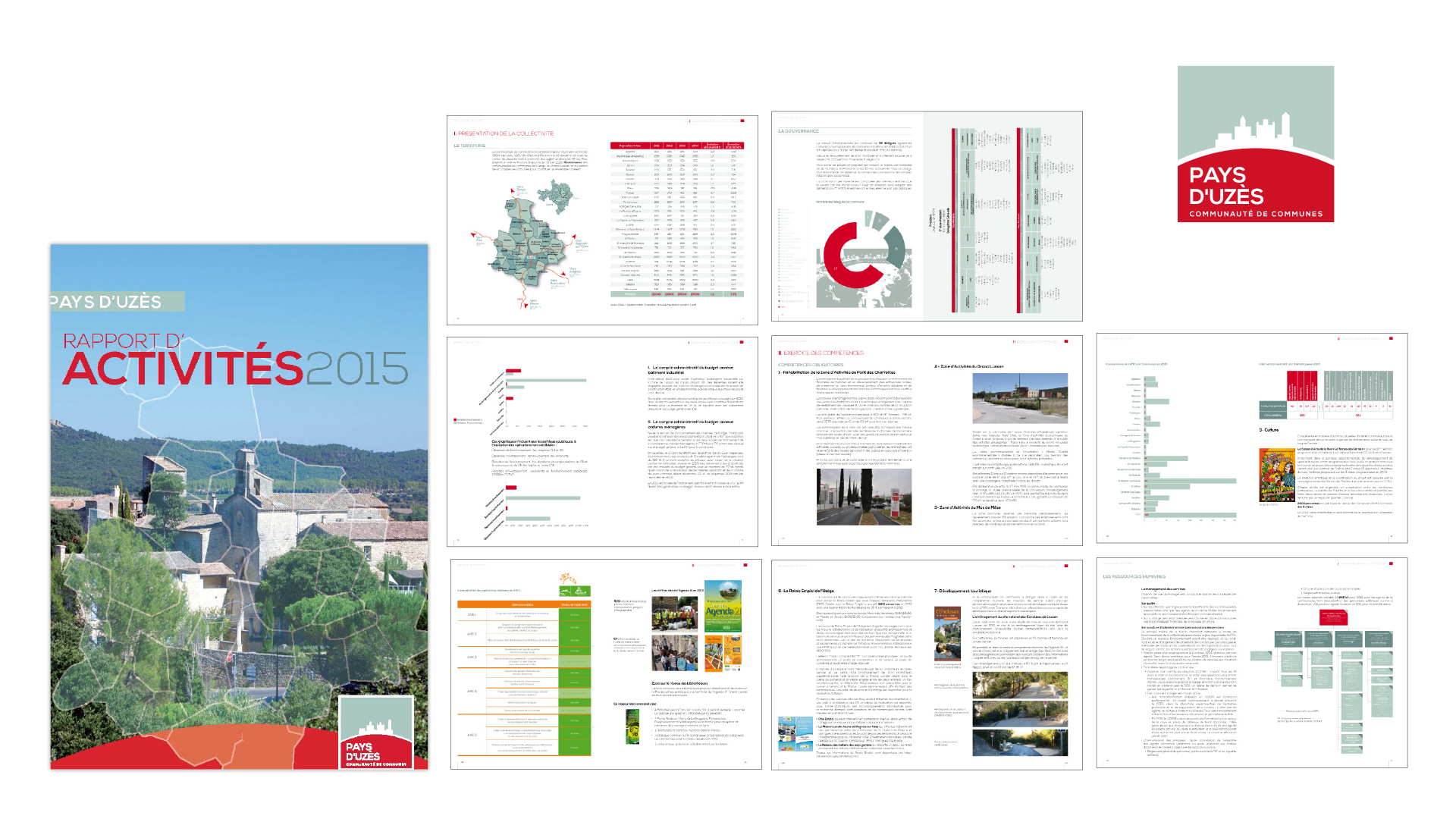
Task: Click the 'AXE 1' row label in orange table
Action: click(x=472, y=615)
